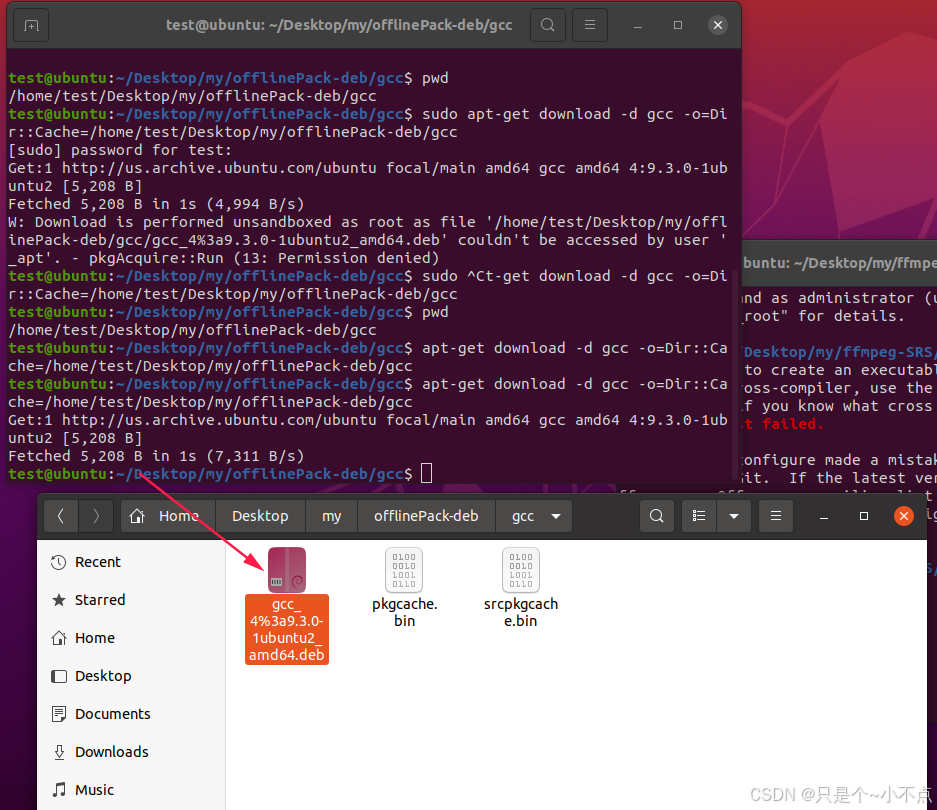The width and height of the screenshot is (937, 810).
Task: Click the Home breadcrumb in path bar
Action: tap(169, 516)
